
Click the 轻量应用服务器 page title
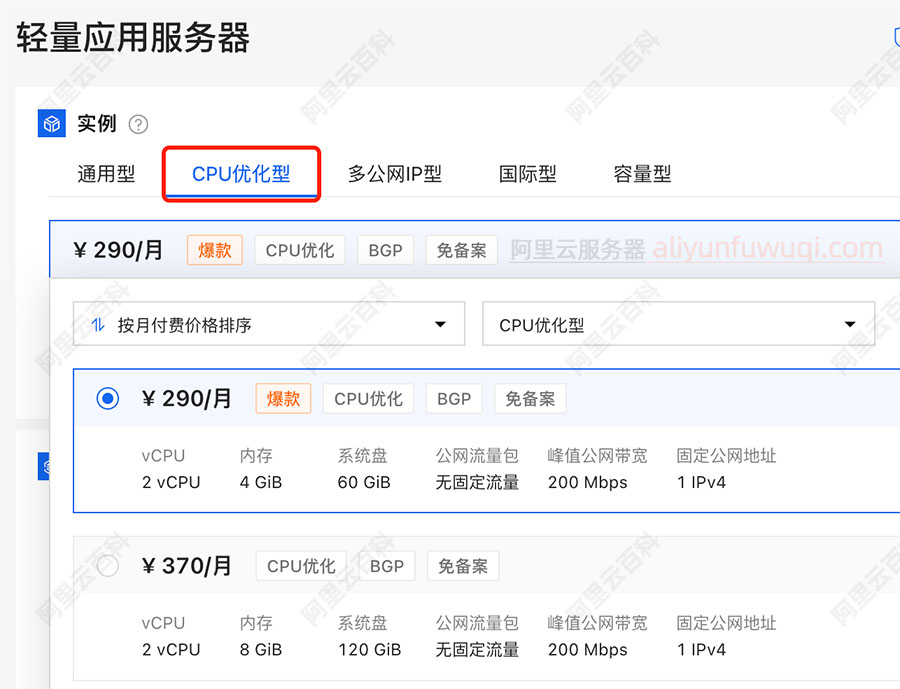pyautogui.click(x=133, y=38)
